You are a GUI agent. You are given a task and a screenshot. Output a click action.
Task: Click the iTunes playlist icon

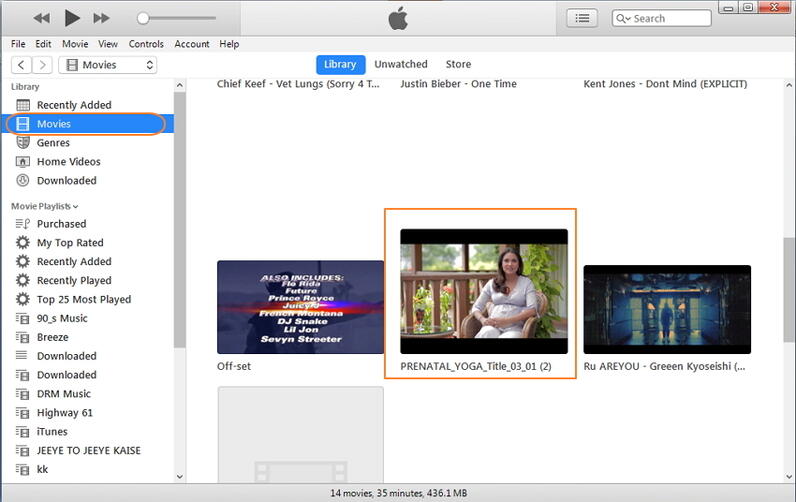pos(23,431)
